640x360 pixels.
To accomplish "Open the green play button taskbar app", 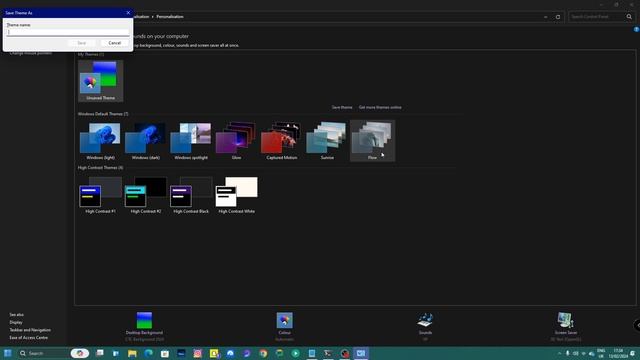I will 296,353.
